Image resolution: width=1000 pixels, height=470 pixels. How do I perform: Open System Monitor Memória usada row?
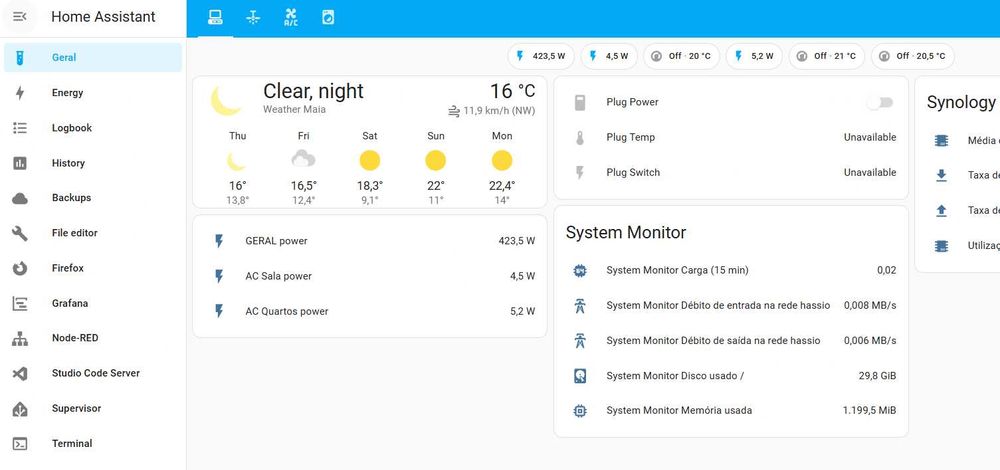pyautogui.click(x=731, y=411)
